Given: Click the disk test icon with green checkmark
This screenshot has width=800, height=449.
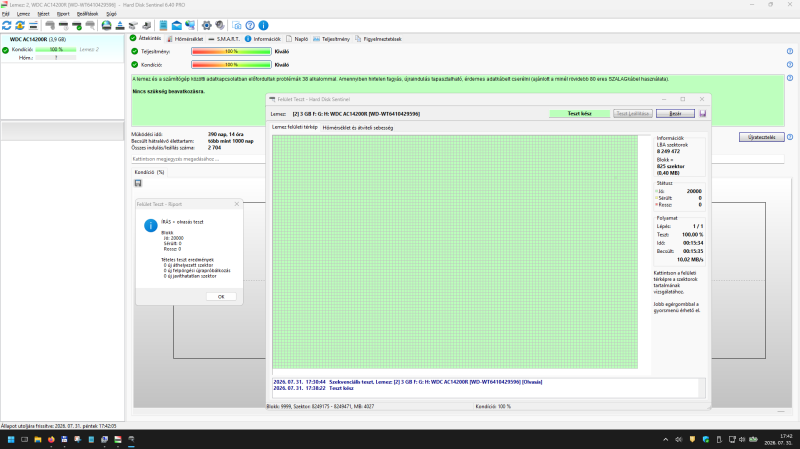Looking at the screenshot, I should coord(77,25).
